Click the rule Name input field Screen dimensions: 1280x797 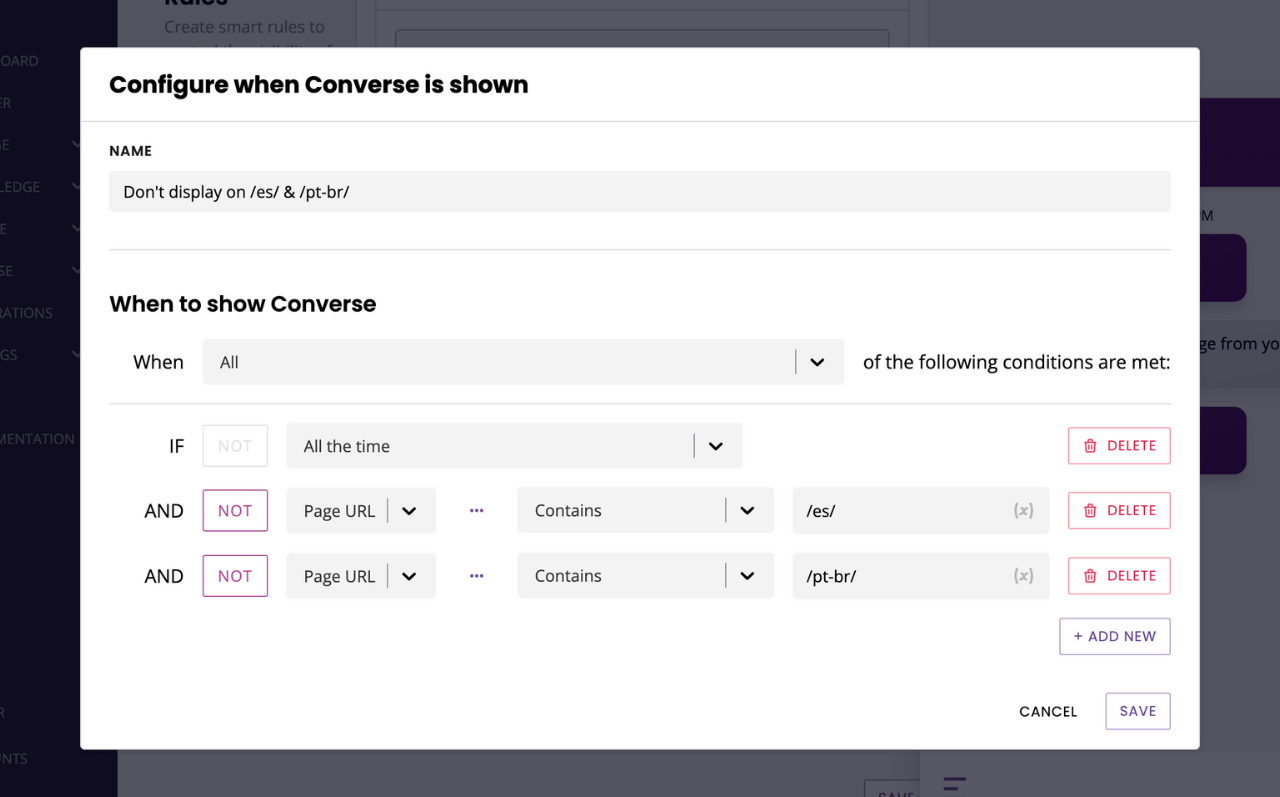coord(639,191)
